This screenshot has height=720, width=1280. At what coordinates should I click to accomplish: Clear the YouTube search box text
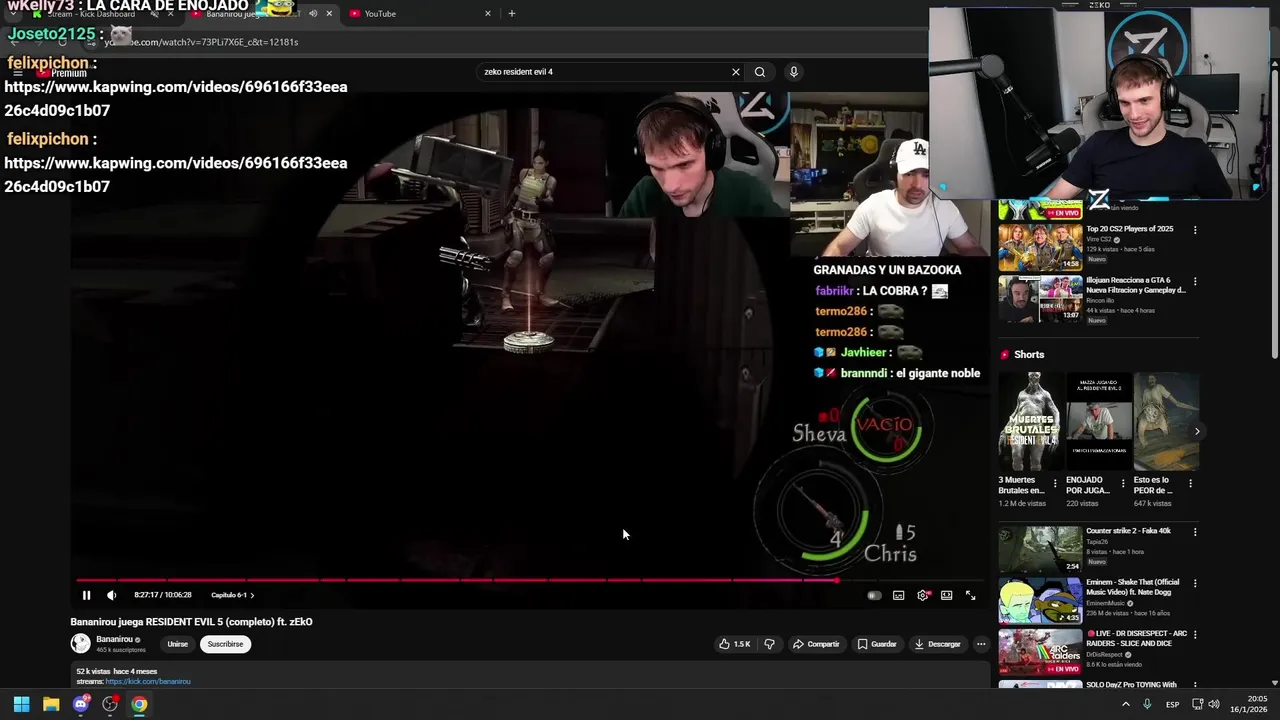coord(736,72)
